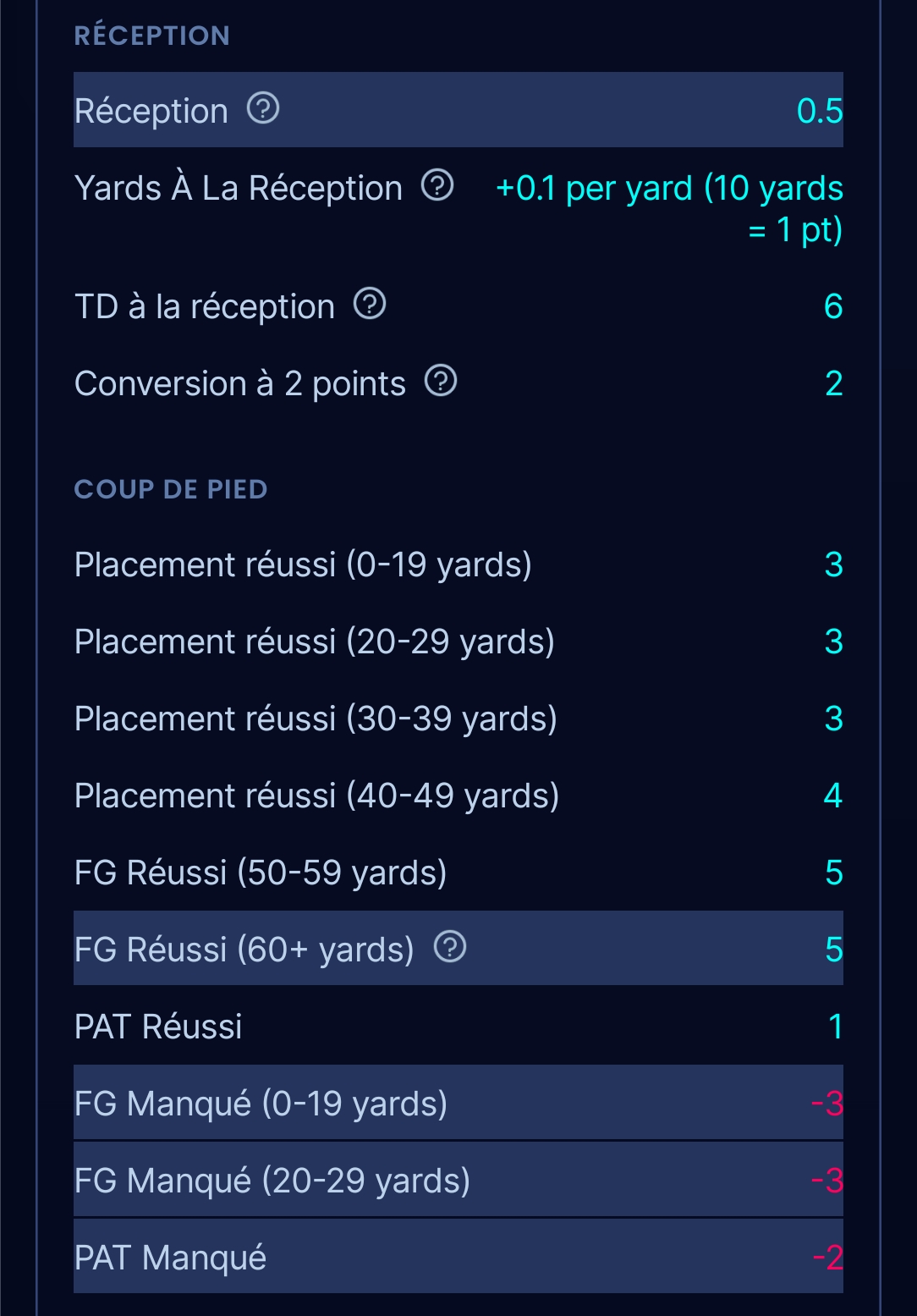917x1316 pixels.
Task: Open help icon for FG Réussi (60+ yards)
Action: click(450, 947)
